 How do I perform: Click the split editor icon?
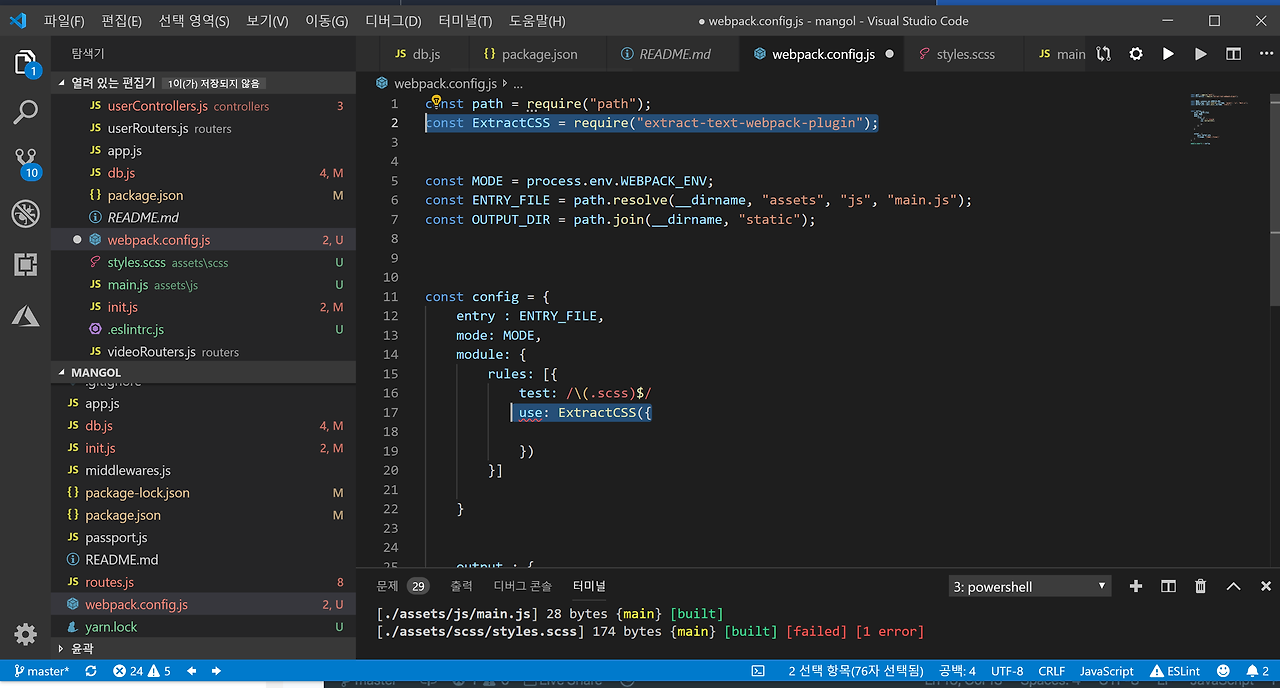[1233, 54]
